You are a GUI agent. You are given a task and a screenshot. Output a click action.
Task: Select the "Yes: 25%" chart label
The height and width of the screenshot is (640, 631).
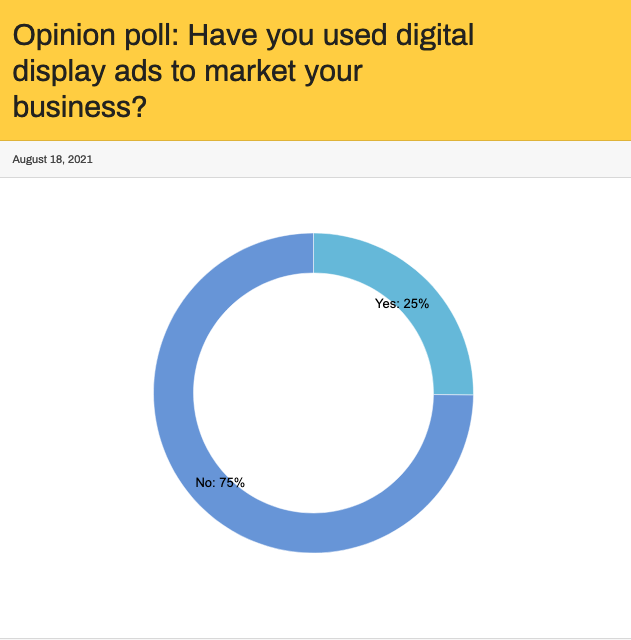[402, 304]
